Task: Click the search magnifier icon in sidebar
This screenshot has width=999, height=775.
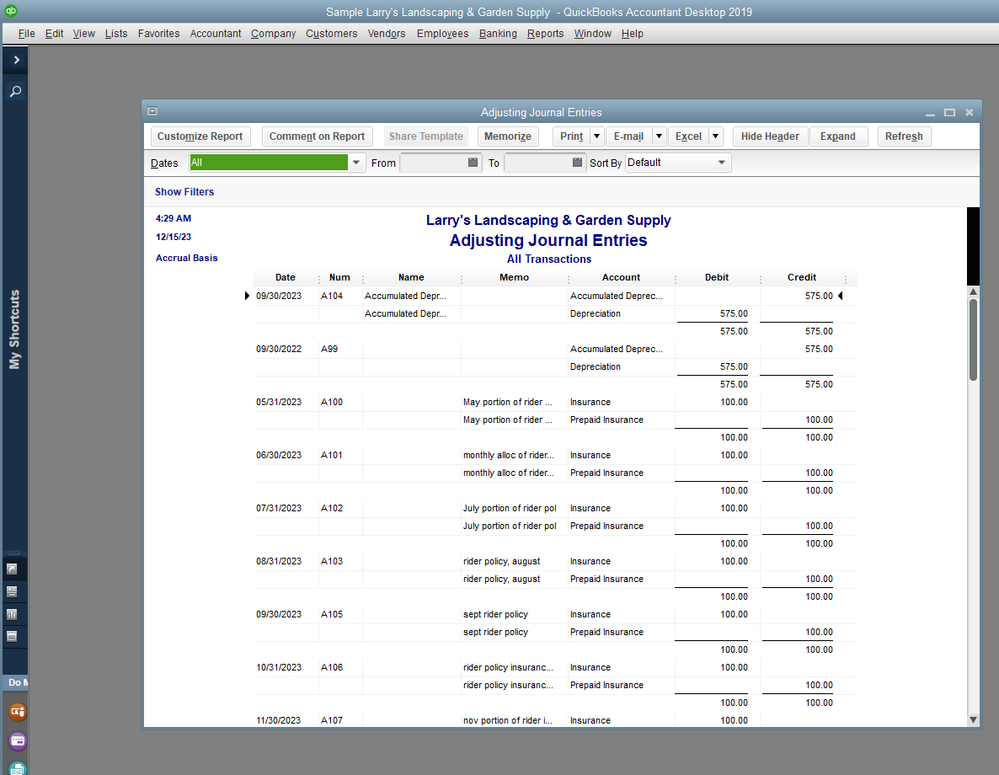Action: click(16, 92)
